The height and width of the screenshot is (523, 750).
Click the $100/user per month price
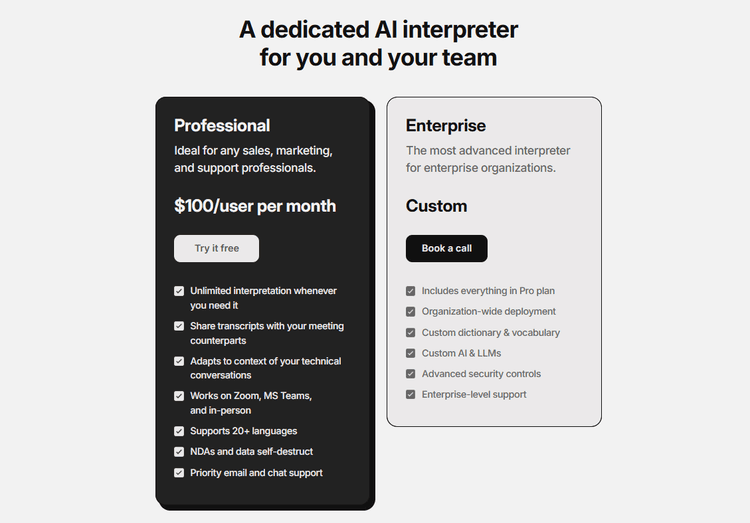[255, 206]
